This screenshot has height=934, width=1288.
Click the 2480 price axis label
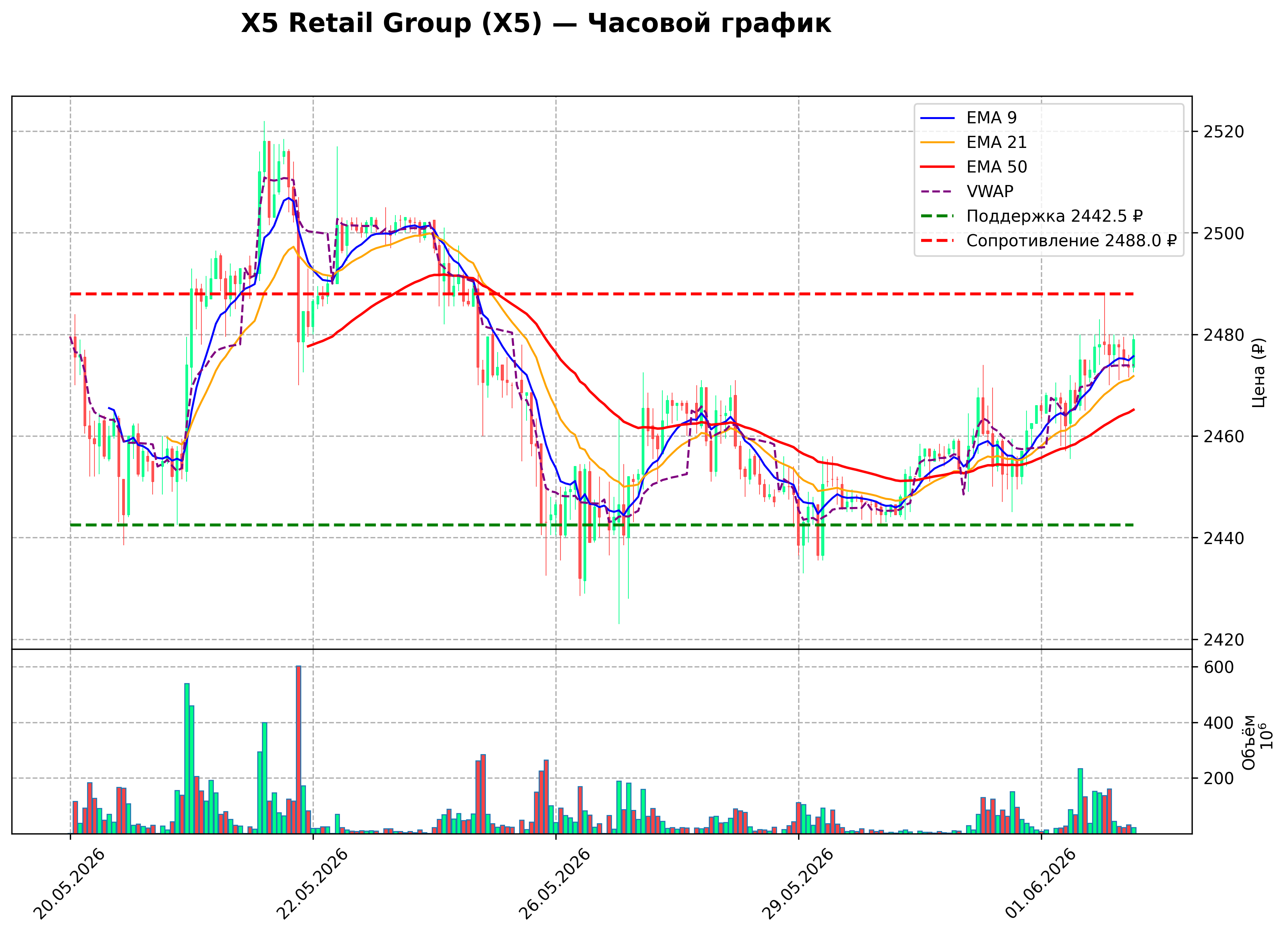1224,335
